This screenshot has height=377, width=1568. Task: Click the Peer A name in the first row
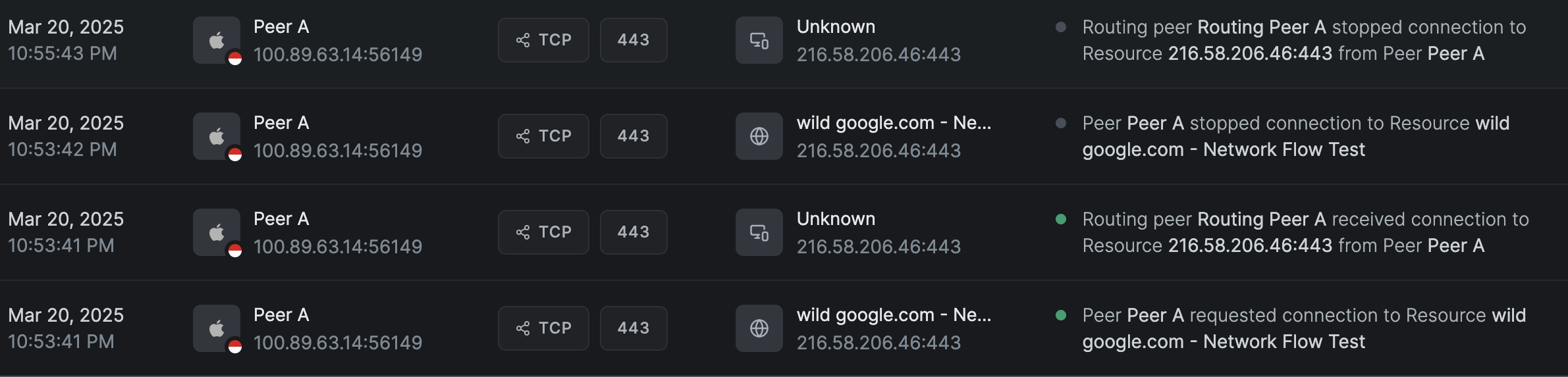(x=281, y=27)
